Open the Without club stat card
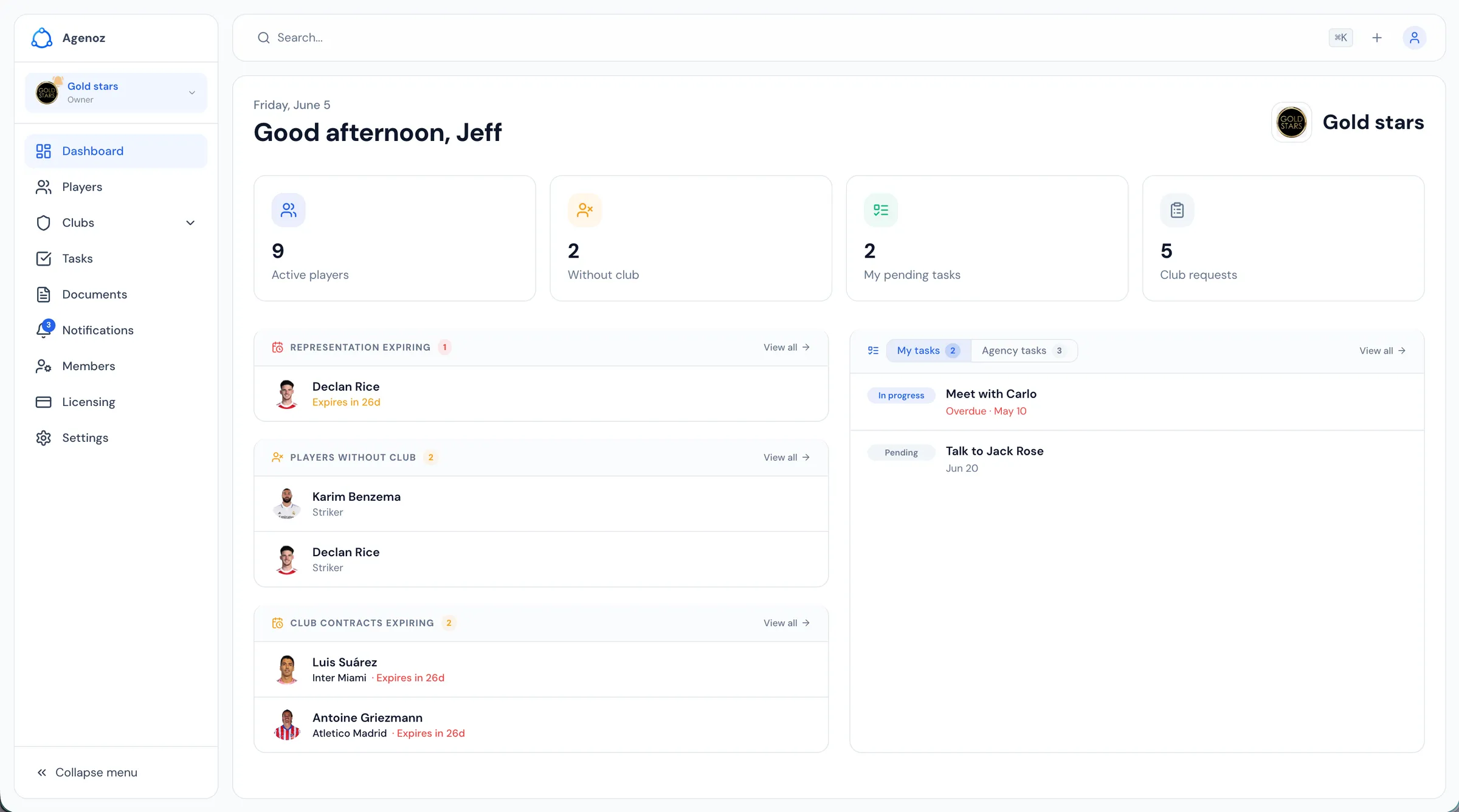 pyautogui.click(x=691, y=238)
